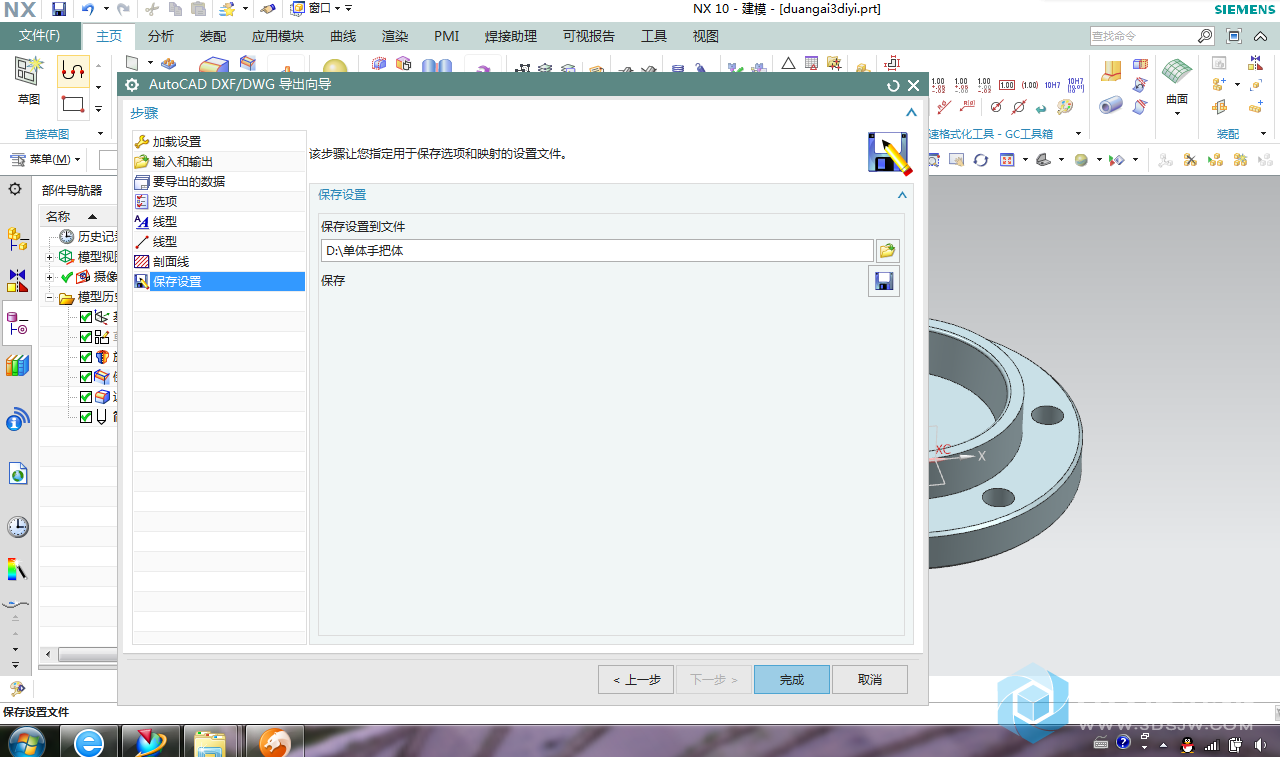The width and height of the screenshot is (1280, 757).
Task: Open Internet Explorer from taskbar
Action: point(89,742)
